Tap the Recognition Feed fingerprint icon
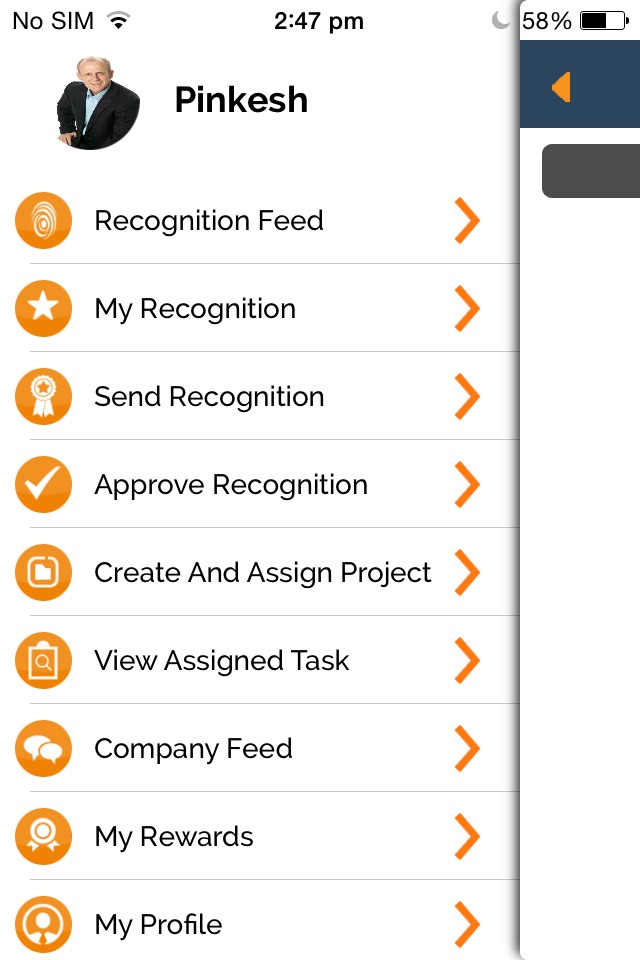This screenshot has height=960, width=640. tap(43, 220)
